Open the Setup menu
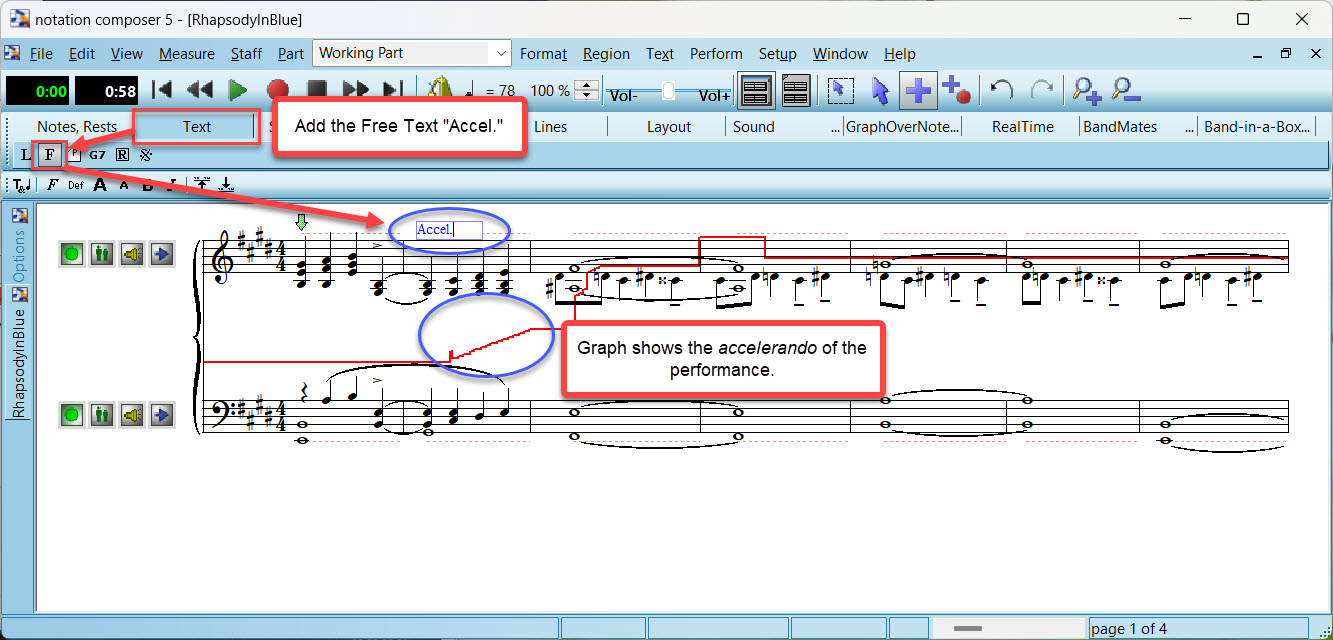 pos(777,54)
